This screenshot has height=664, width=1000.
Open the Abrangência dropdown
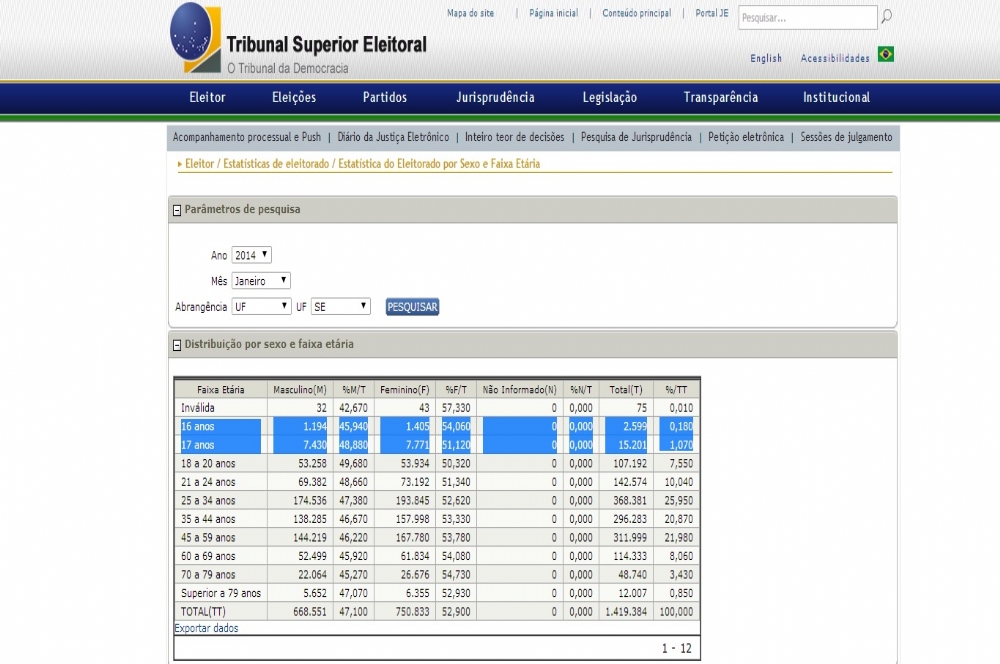261,307
